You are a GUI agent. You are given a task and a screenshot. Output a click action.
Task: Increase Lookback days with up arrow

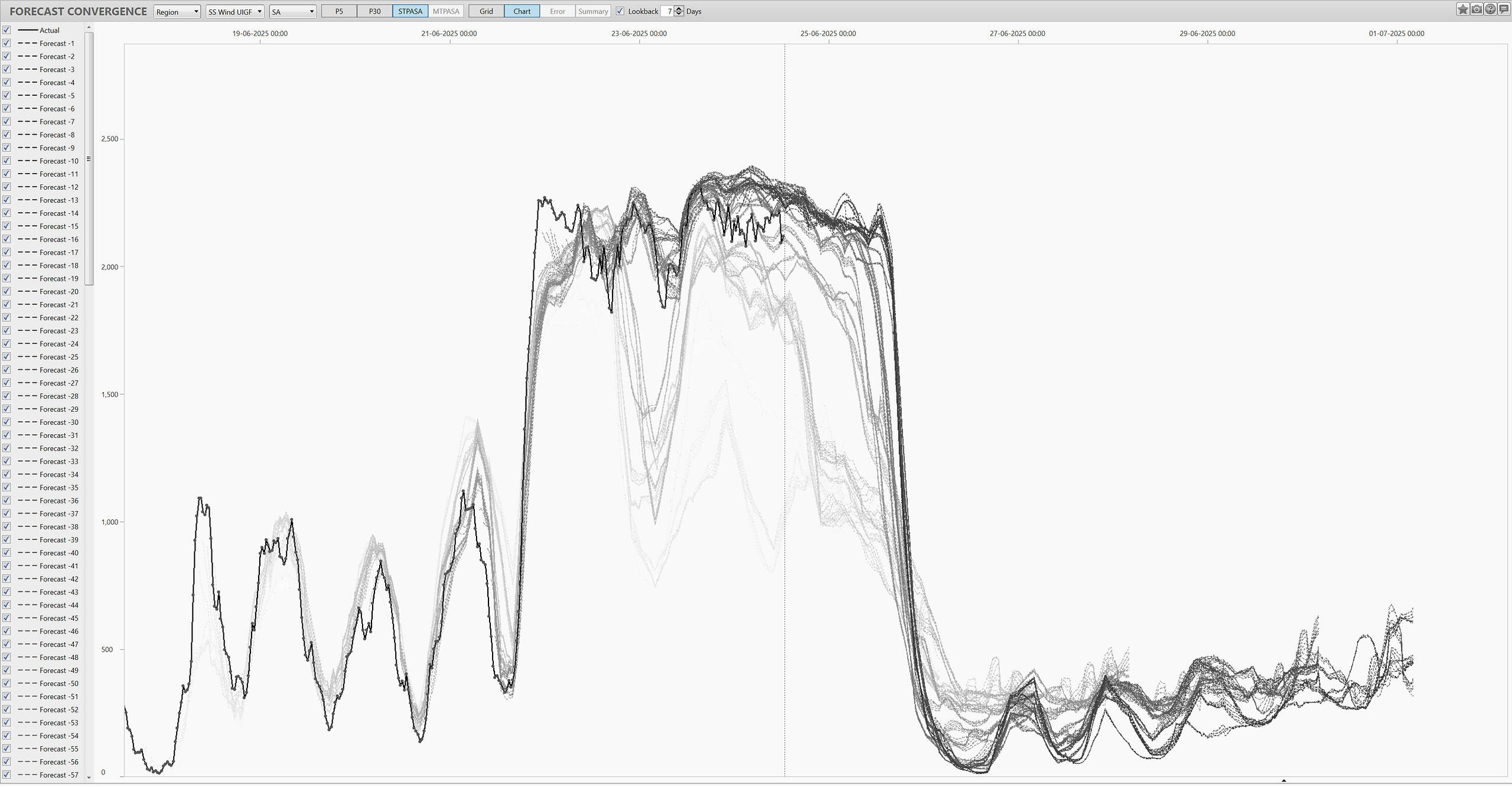pos(679,8)
